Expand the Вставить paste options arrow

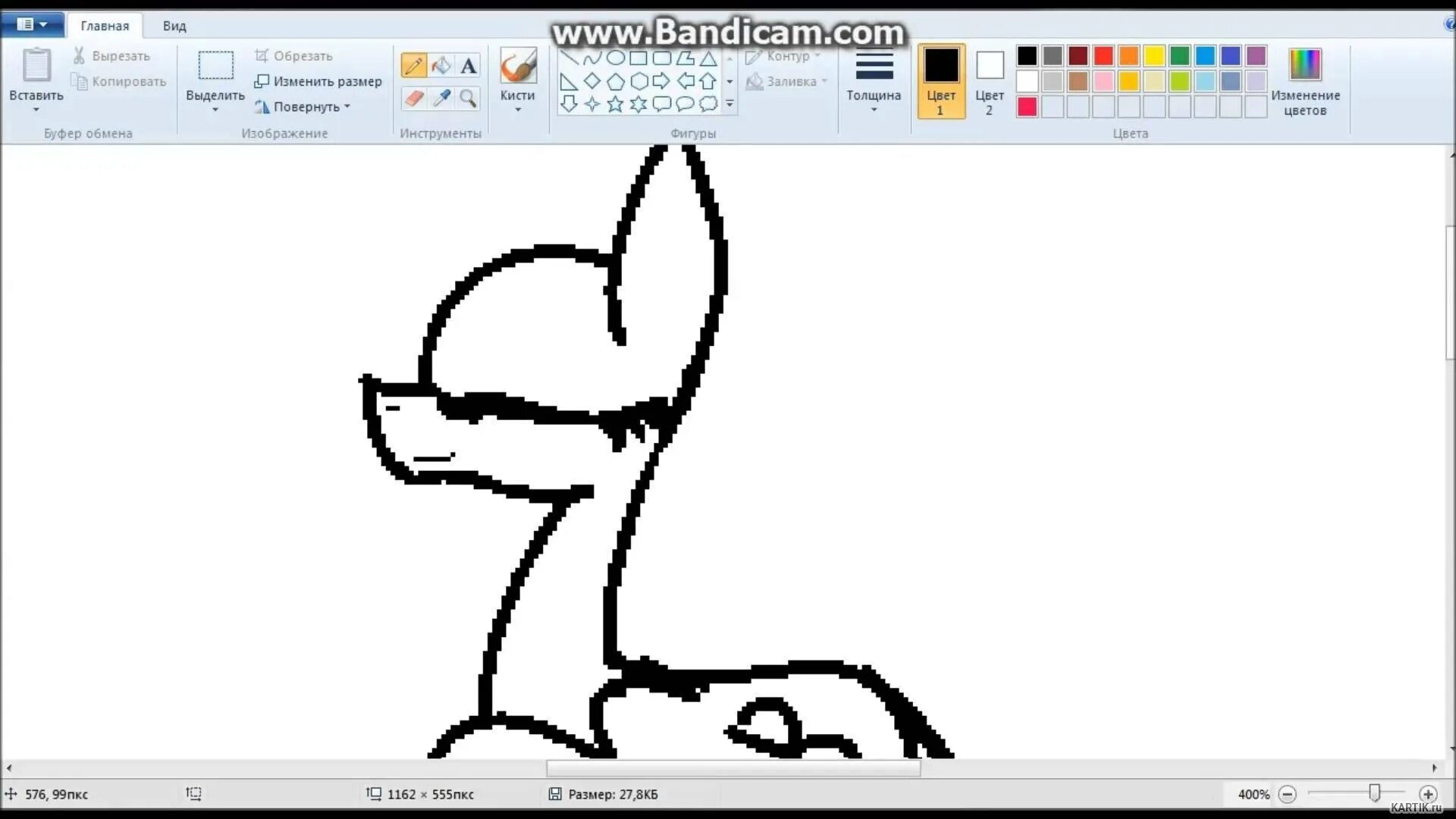tap(36, 109)
